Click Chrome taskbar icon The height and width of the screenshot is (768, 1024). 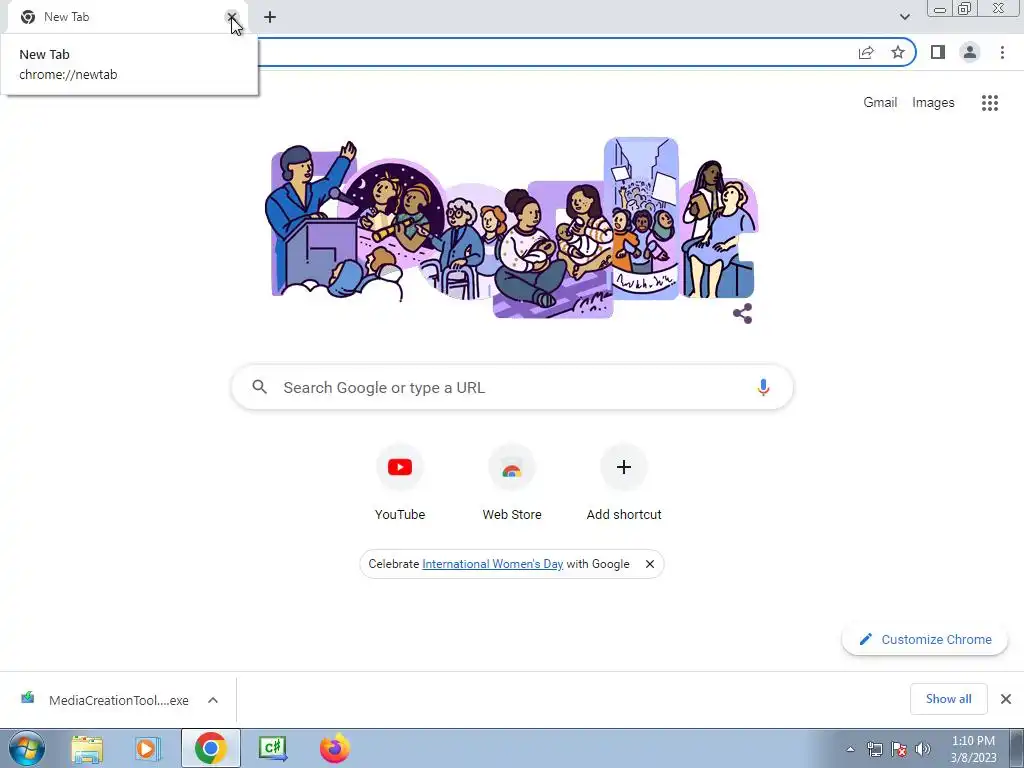(x=210, y=748)
